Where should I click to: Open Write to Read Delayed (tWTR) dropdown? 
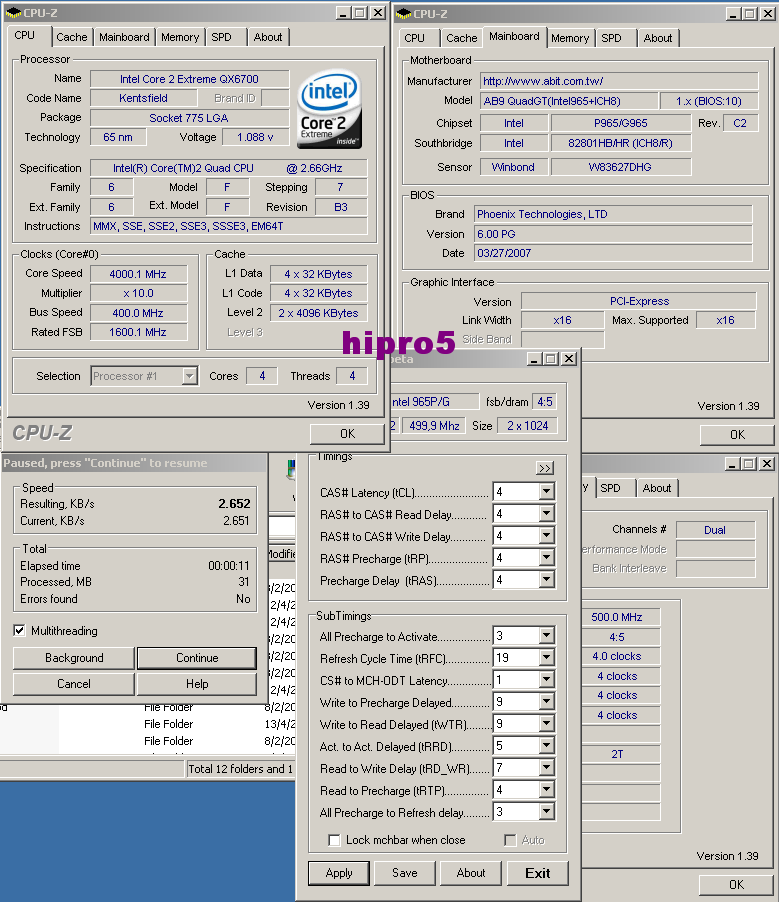547,724
